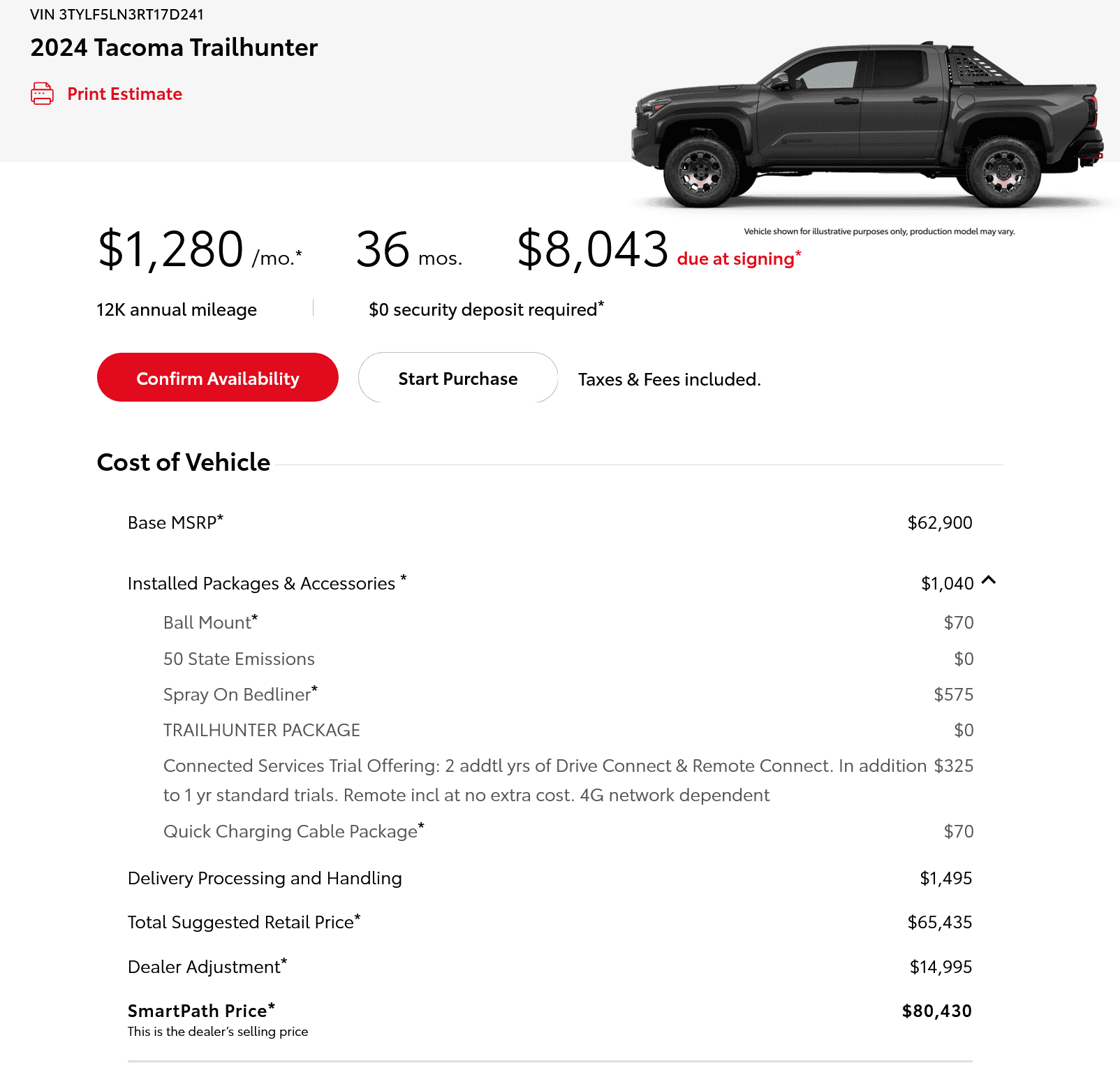Collapse Installed Packages with the chevron arrow
This screenshot has height=1068, width=1120.
coord(989,580)
